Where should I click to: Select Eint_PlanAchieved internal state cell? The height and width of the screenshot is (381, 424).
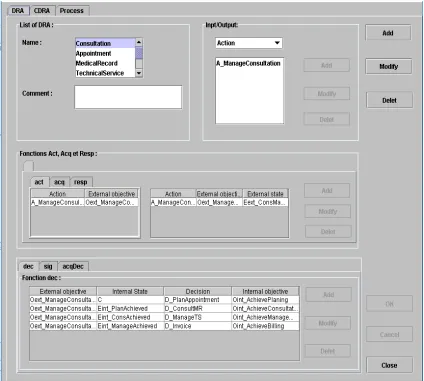[x=130, y=309]
